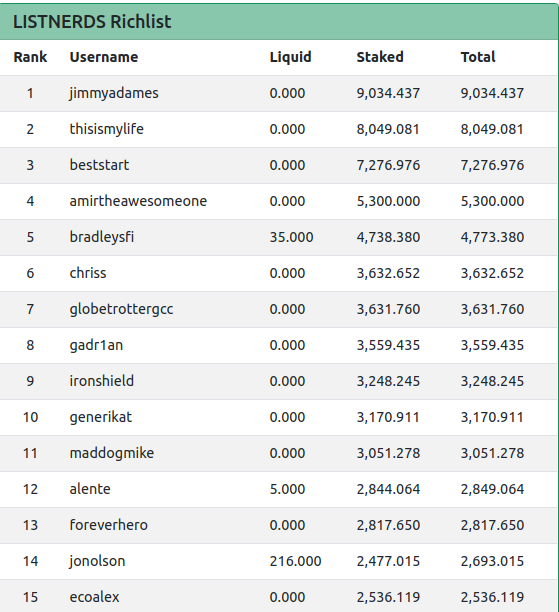This screenshot has height=612, width=559.
Task: Select username bradleysfi
Action: tap(101, 237)
